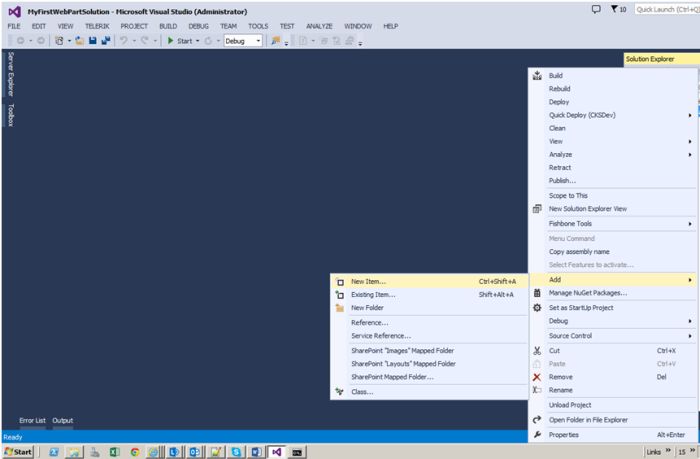Viewport: 700px width, 459px height.
Task: Expand the Source Control submenu
Action: click(690, 336)
